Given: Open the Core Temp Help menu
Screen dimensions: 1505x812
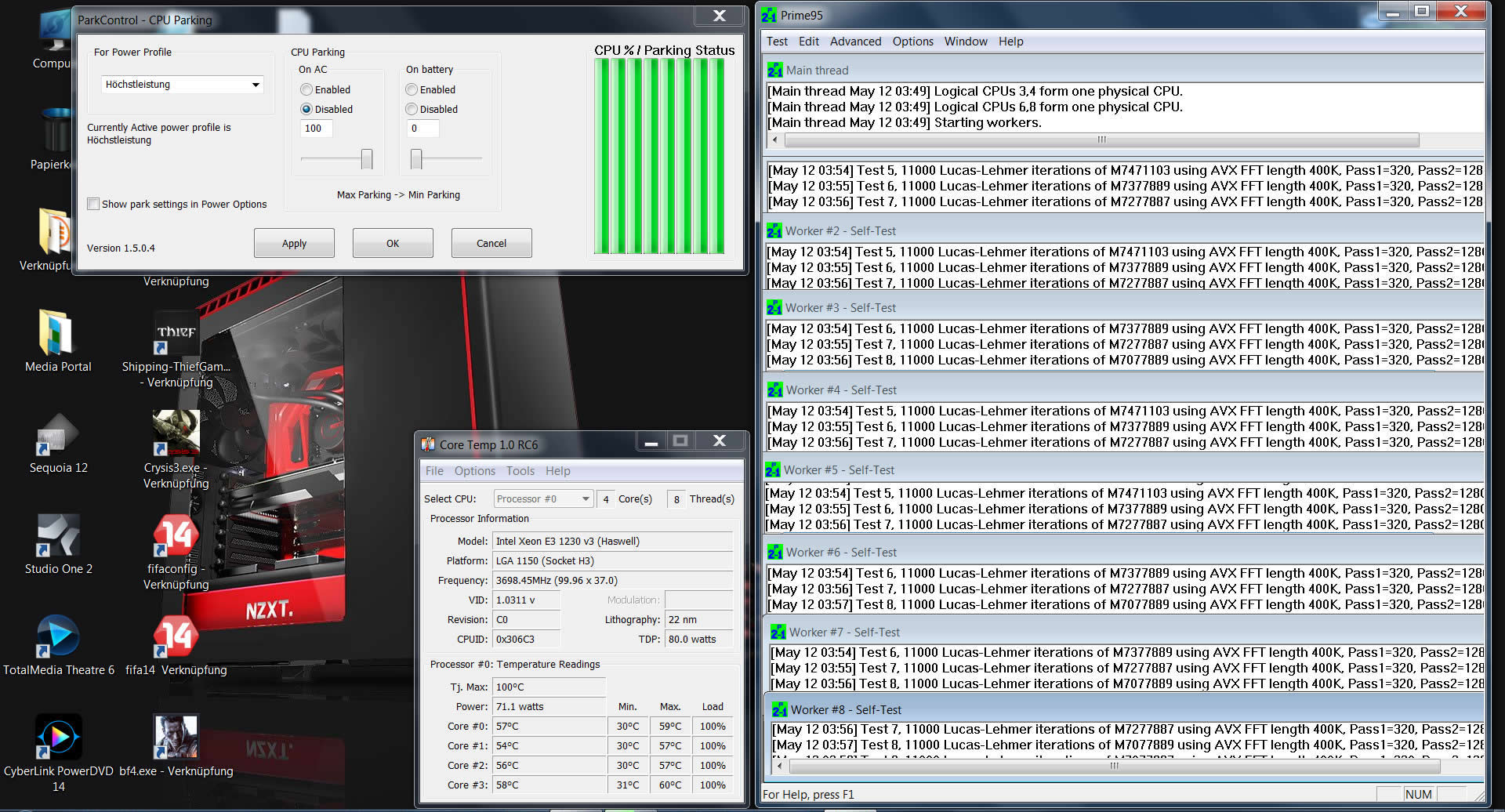Looking at the screenshot, I should pyautogui.click(x=558, y=471).
